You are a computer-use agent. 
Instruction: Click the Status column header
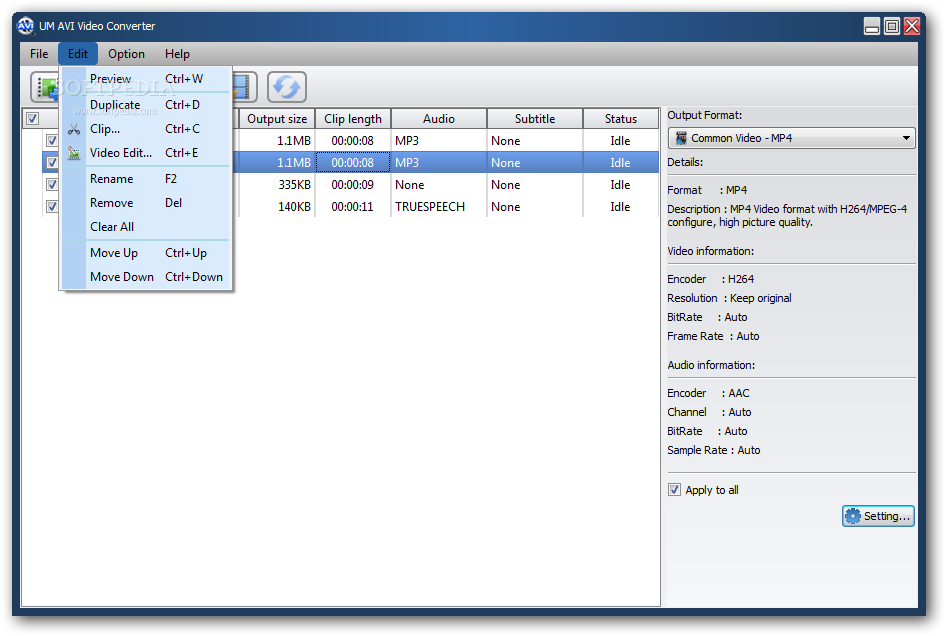(x=621, y=119)
